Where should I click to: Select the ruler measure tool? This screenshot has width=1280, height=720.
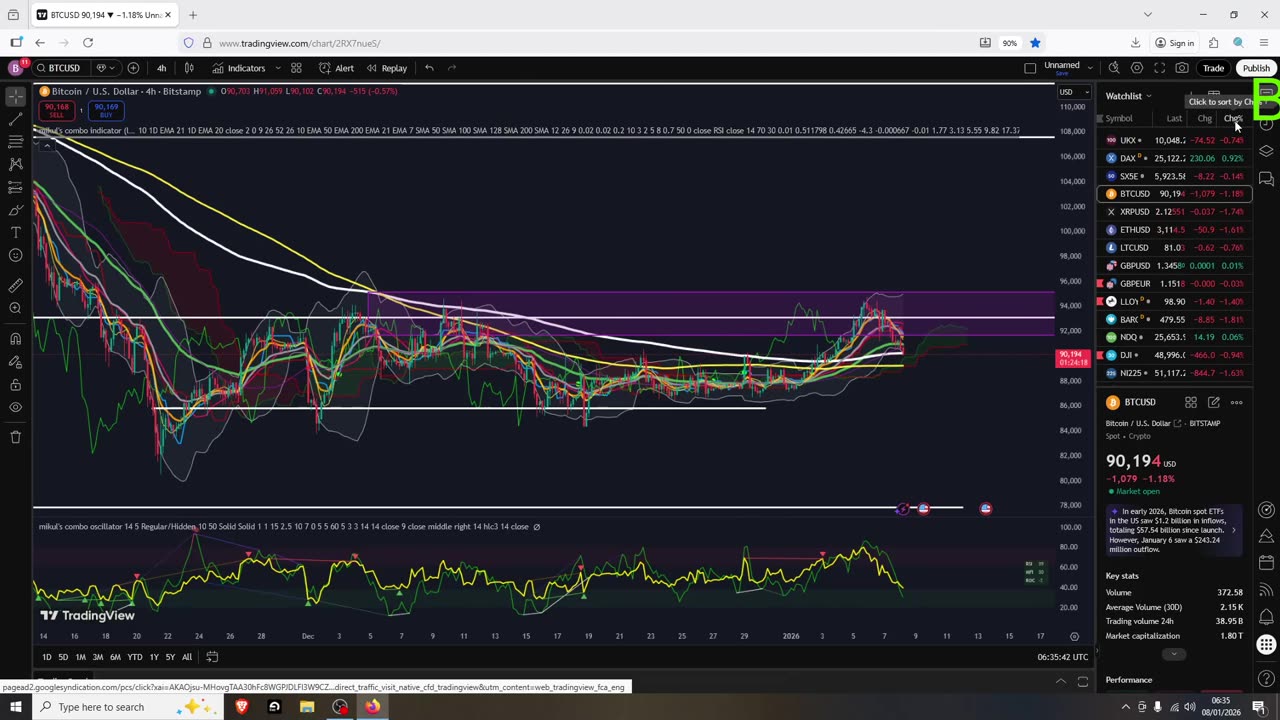point(16,286)
